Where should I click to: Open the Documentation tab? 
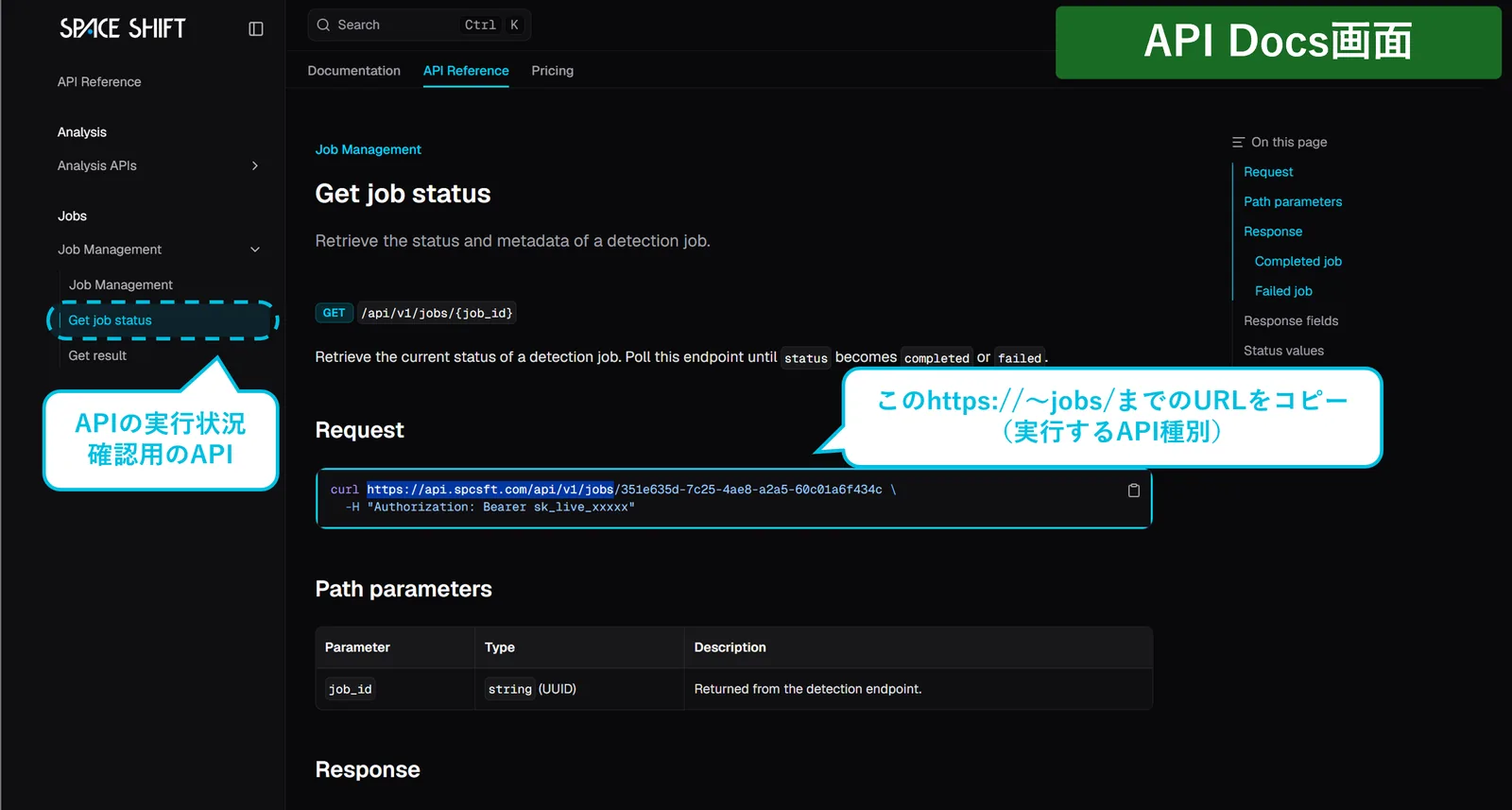tap(353, 71)
